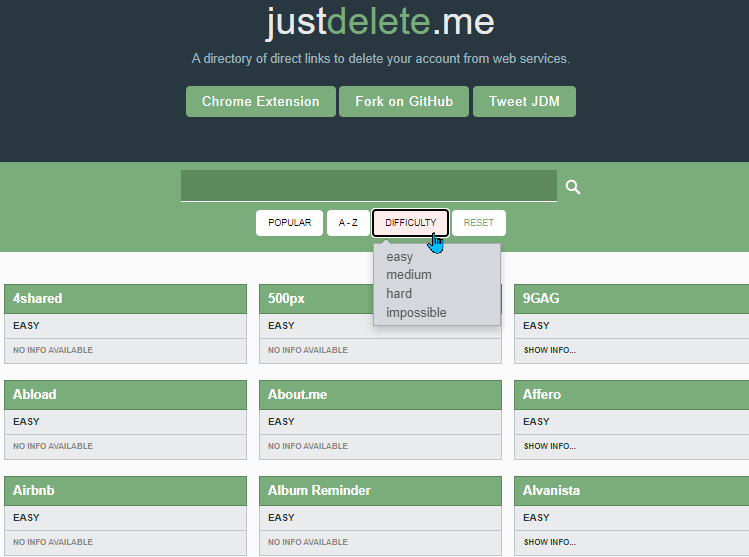Click the directory tagline text
The image size is (749, 557).
[381, 59]
